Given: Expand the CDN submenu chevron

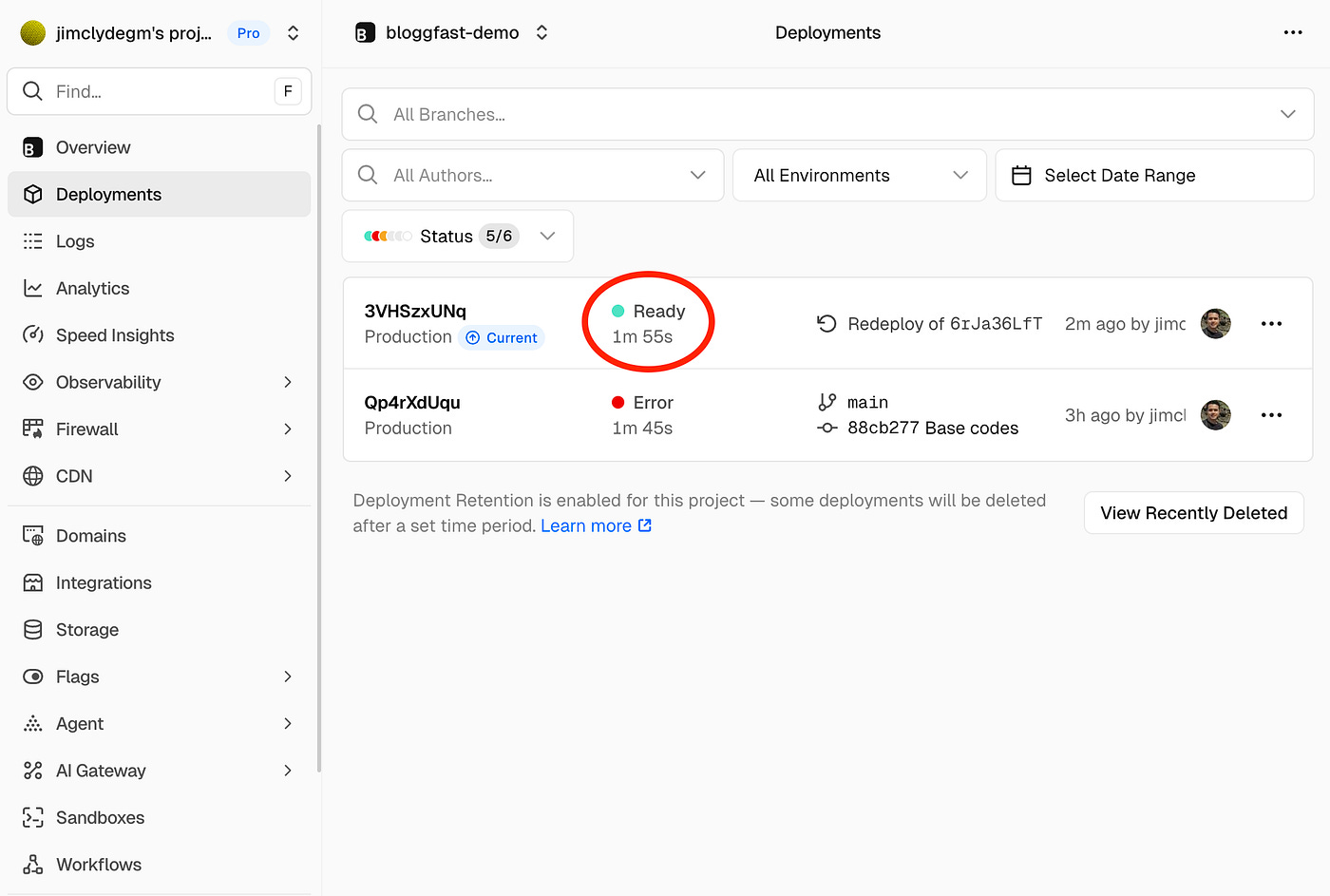Looking at the screenshot, I should coord(288,476).
